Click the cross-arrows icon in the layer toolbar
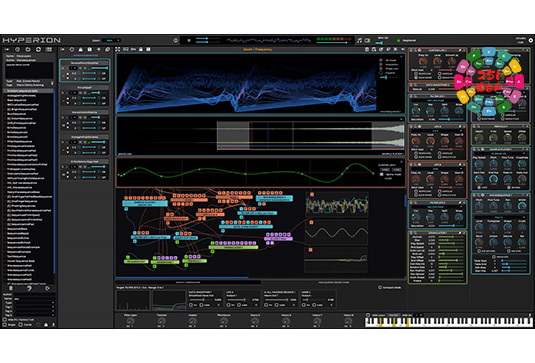535x363 pixels. click(99, 50)
